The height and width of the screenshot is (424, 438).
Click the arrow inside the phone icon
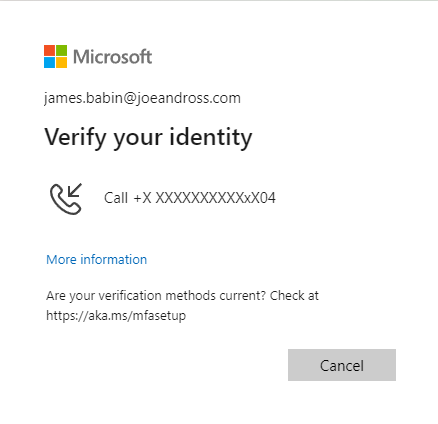click(74, 191)
